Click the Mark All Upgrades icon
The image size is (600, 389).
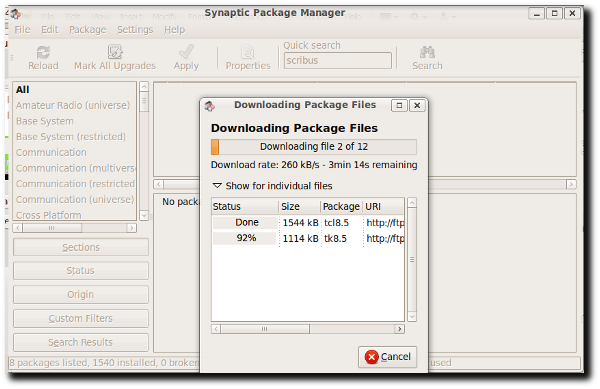click(x=115, y=52)
